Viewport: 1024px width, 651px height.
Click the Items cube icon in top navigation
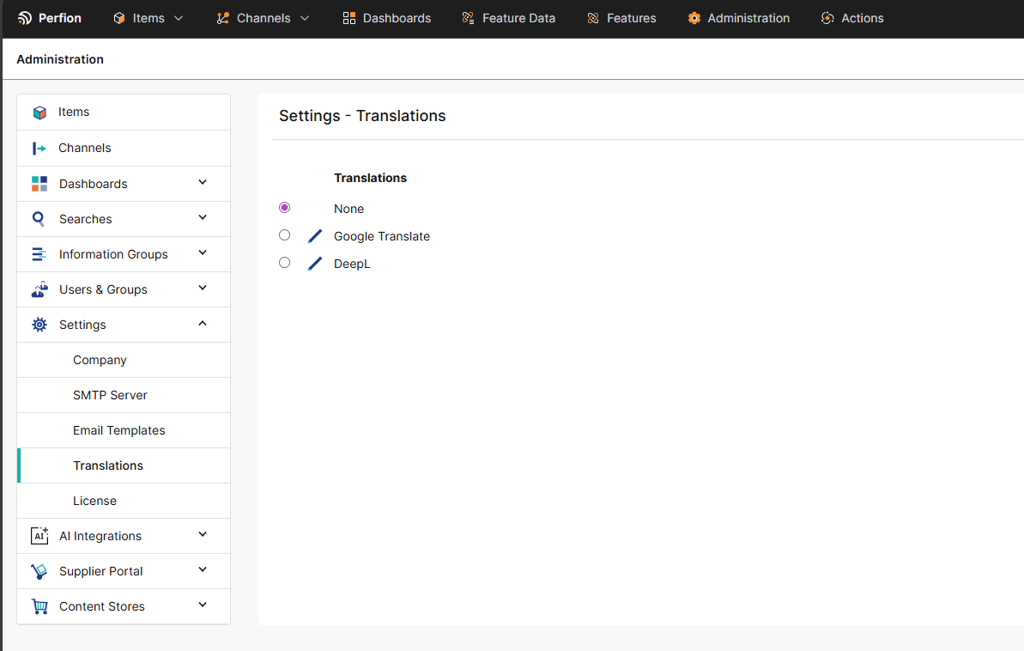point(119,18)
